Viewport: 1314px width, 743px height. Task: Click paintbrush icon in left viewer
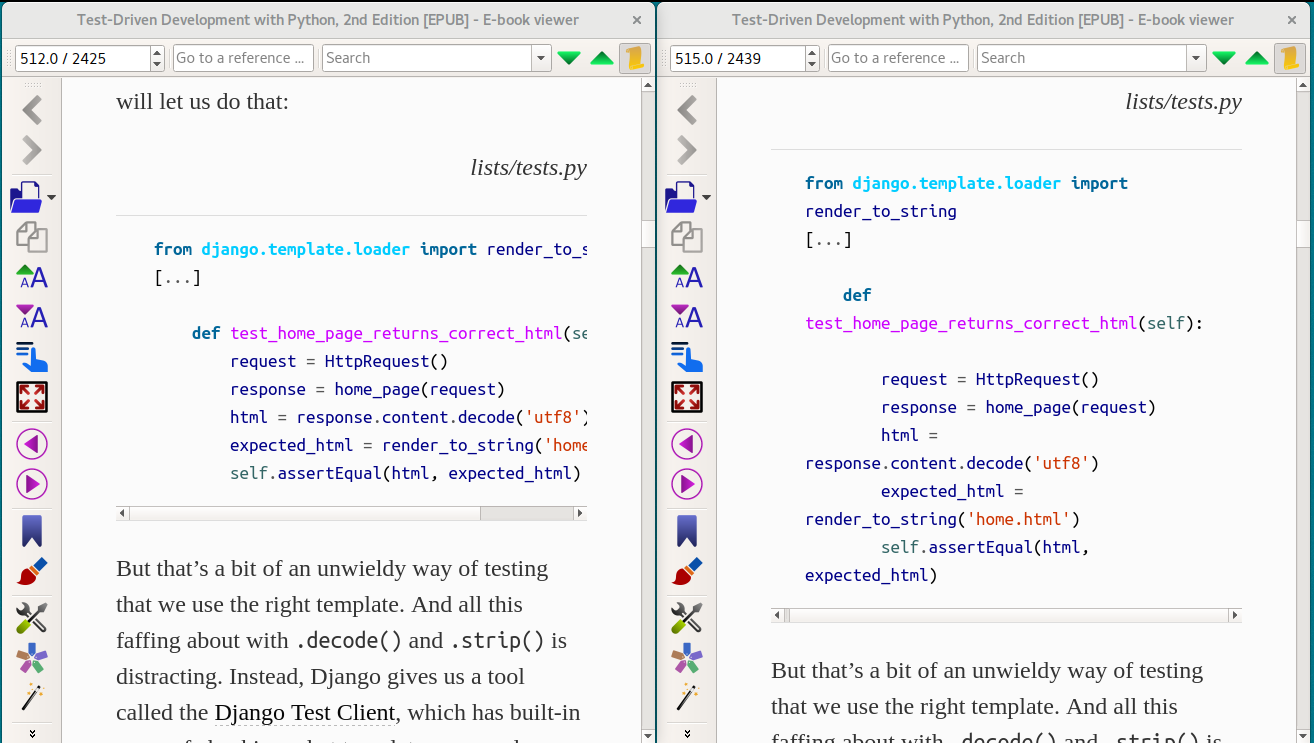tap(32, 571)
